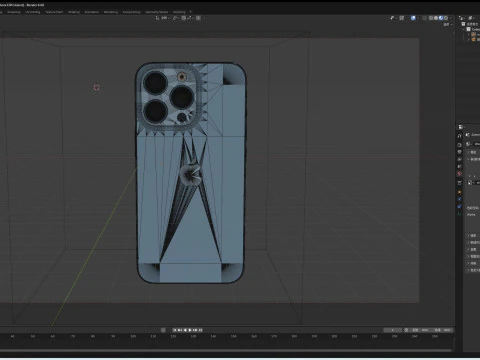Switch viewport to rendered shading
Image resolution: width=480 pixels, height=360 pixels.
tap(446, 18)
